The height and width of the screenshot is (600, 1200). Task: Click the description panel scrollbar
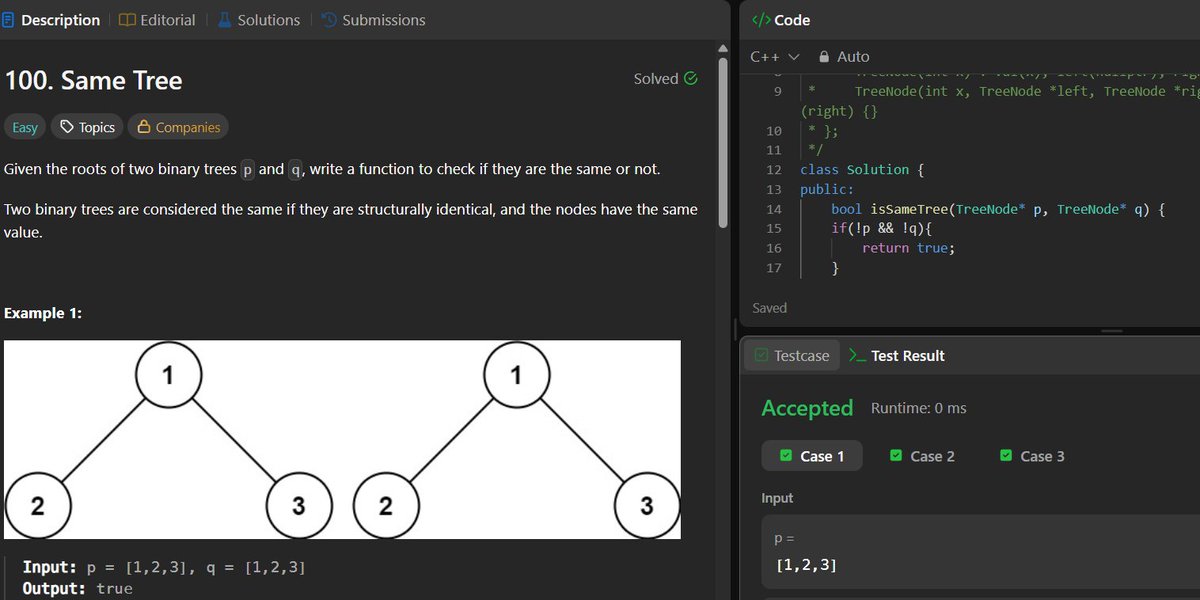pos(723,143)
